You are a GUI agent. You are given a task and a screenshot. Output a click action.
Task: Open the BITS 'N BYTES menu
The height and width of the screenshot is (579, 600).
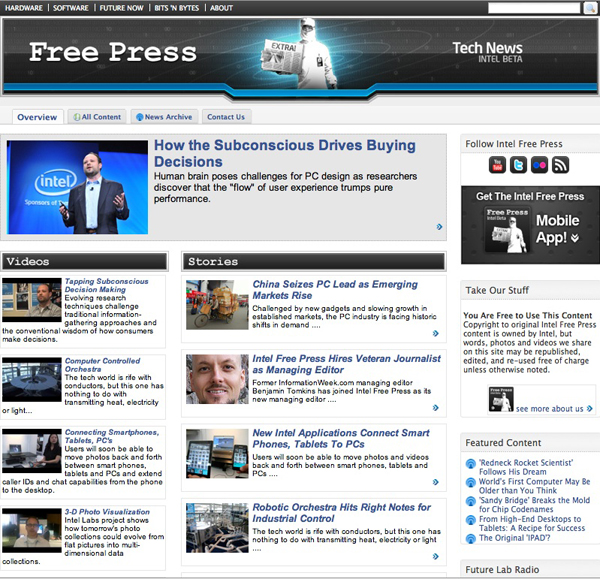click(176, 8)
